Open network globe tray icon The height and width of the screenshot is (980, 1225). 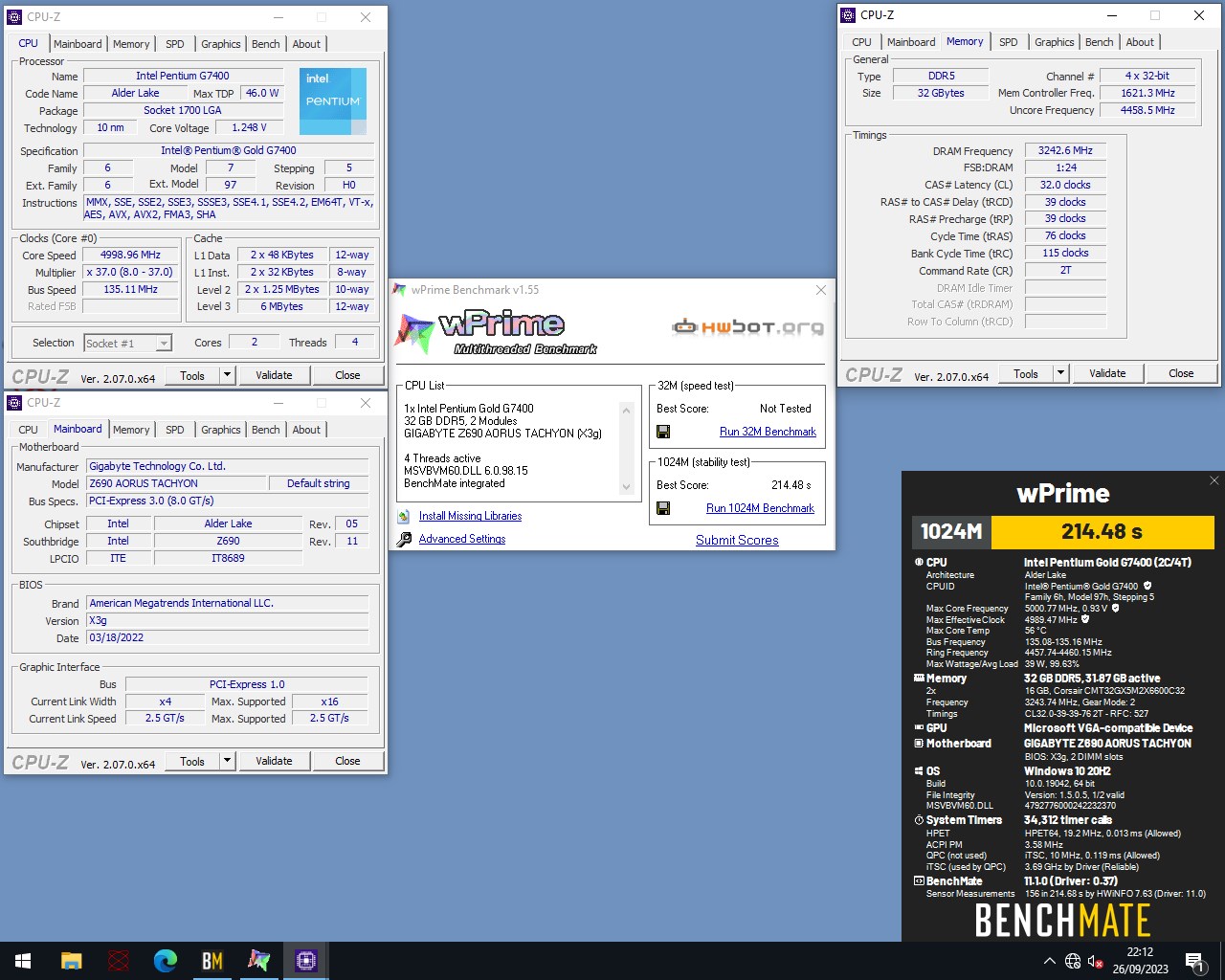pos(1073,961)
